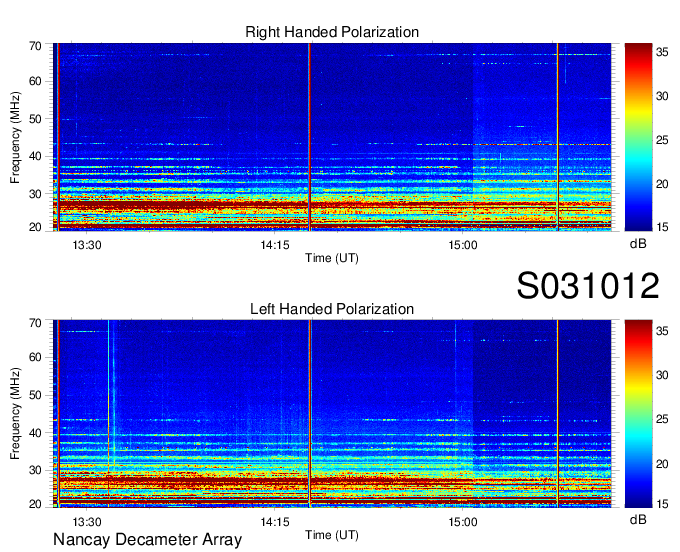Click the 20 value on the top colorbar
The width and height of the screenshot is (680, 552).
(662, 184)
